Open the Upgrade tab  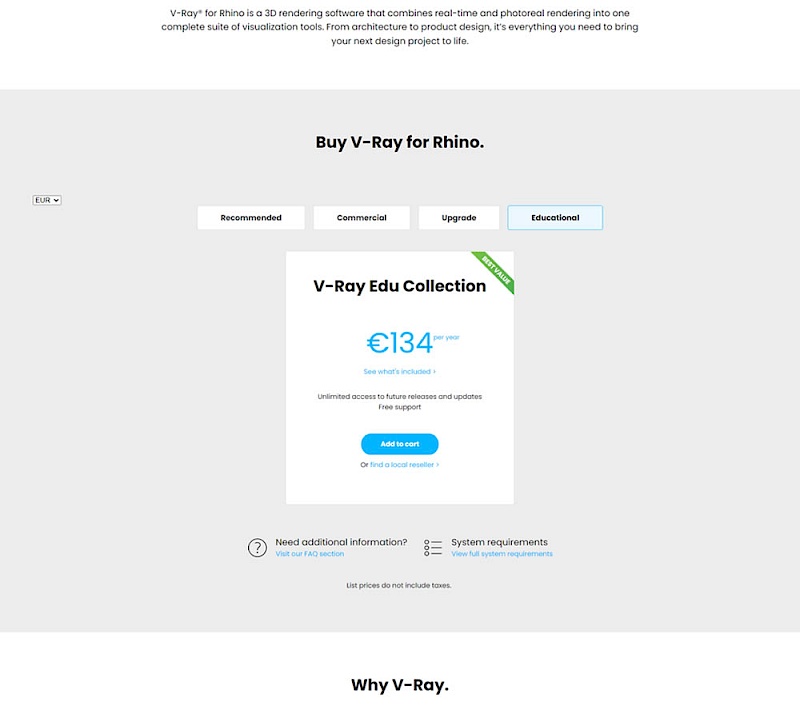pos(459,217)
